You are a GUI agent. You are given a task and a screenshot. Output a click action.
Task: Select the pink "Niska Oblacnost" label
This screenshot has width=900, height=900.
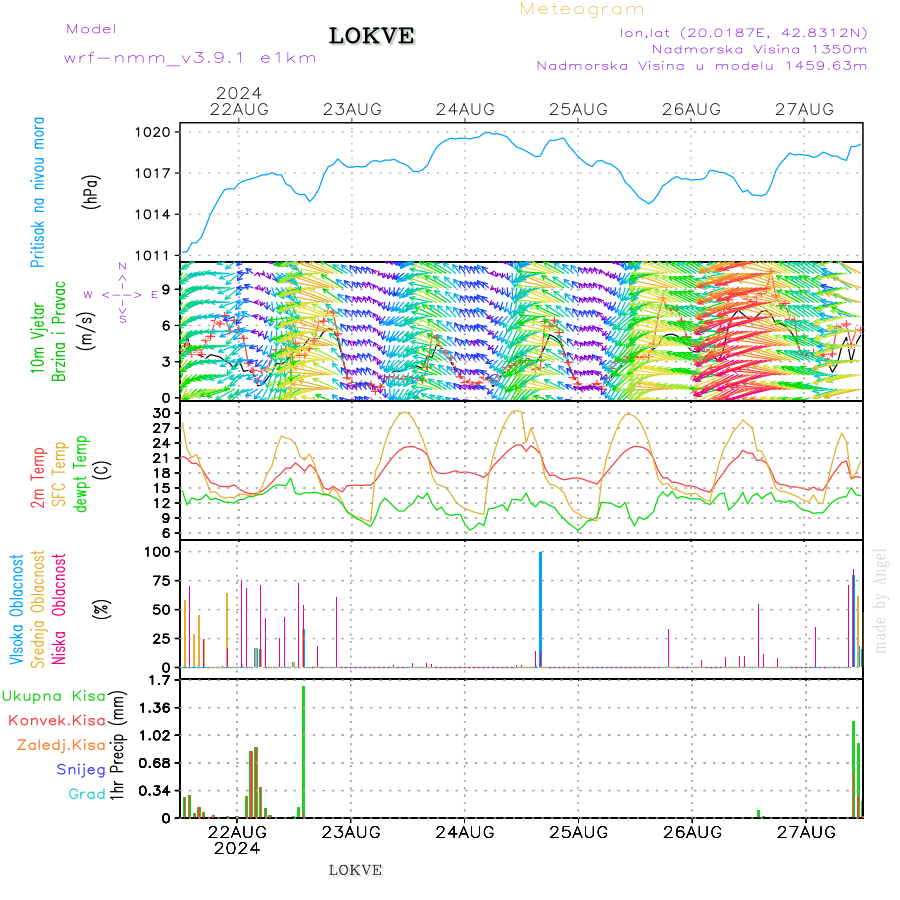pyautogui.click(x=59, y=610)
